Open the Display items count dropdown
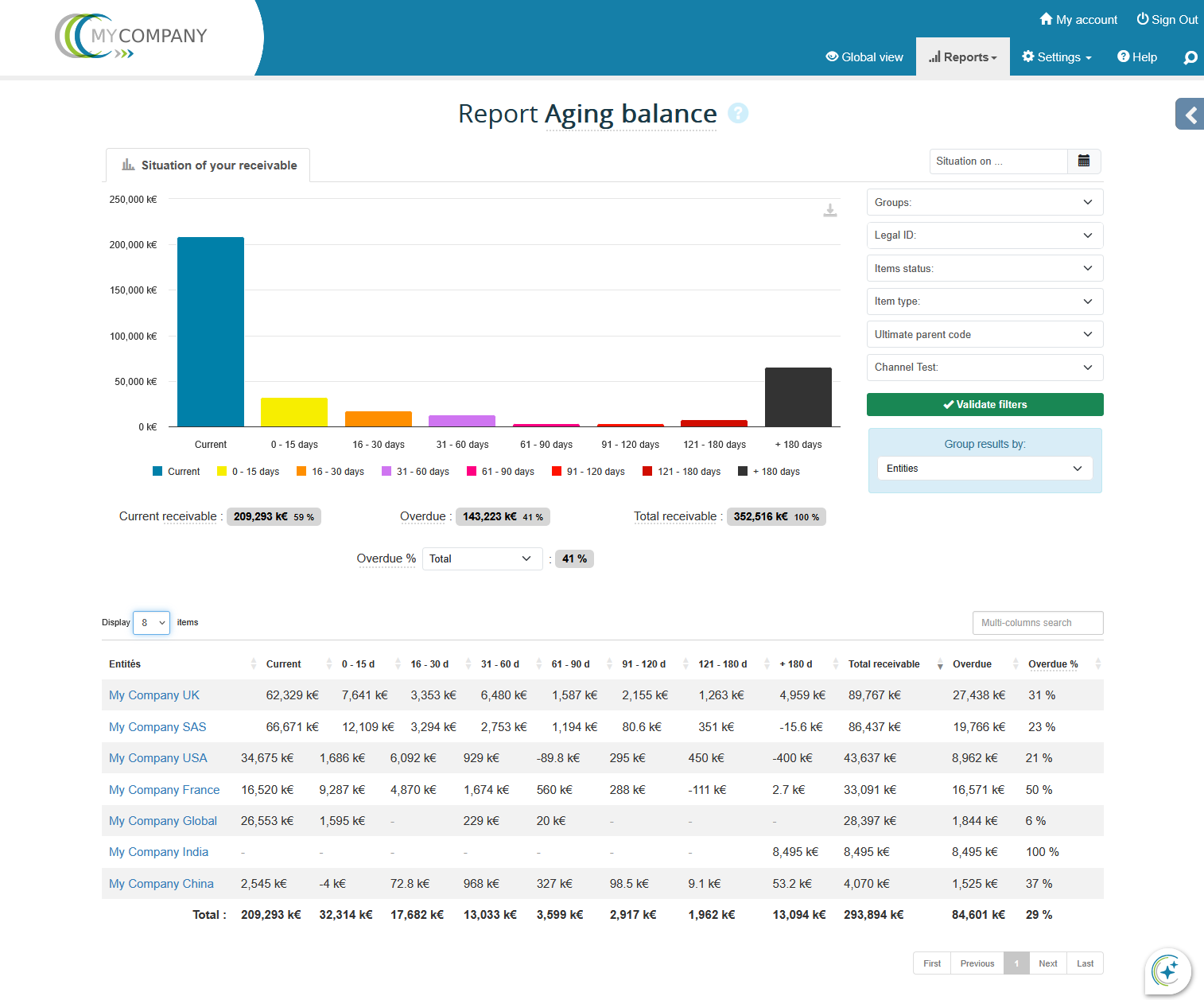 pos(151,623)
